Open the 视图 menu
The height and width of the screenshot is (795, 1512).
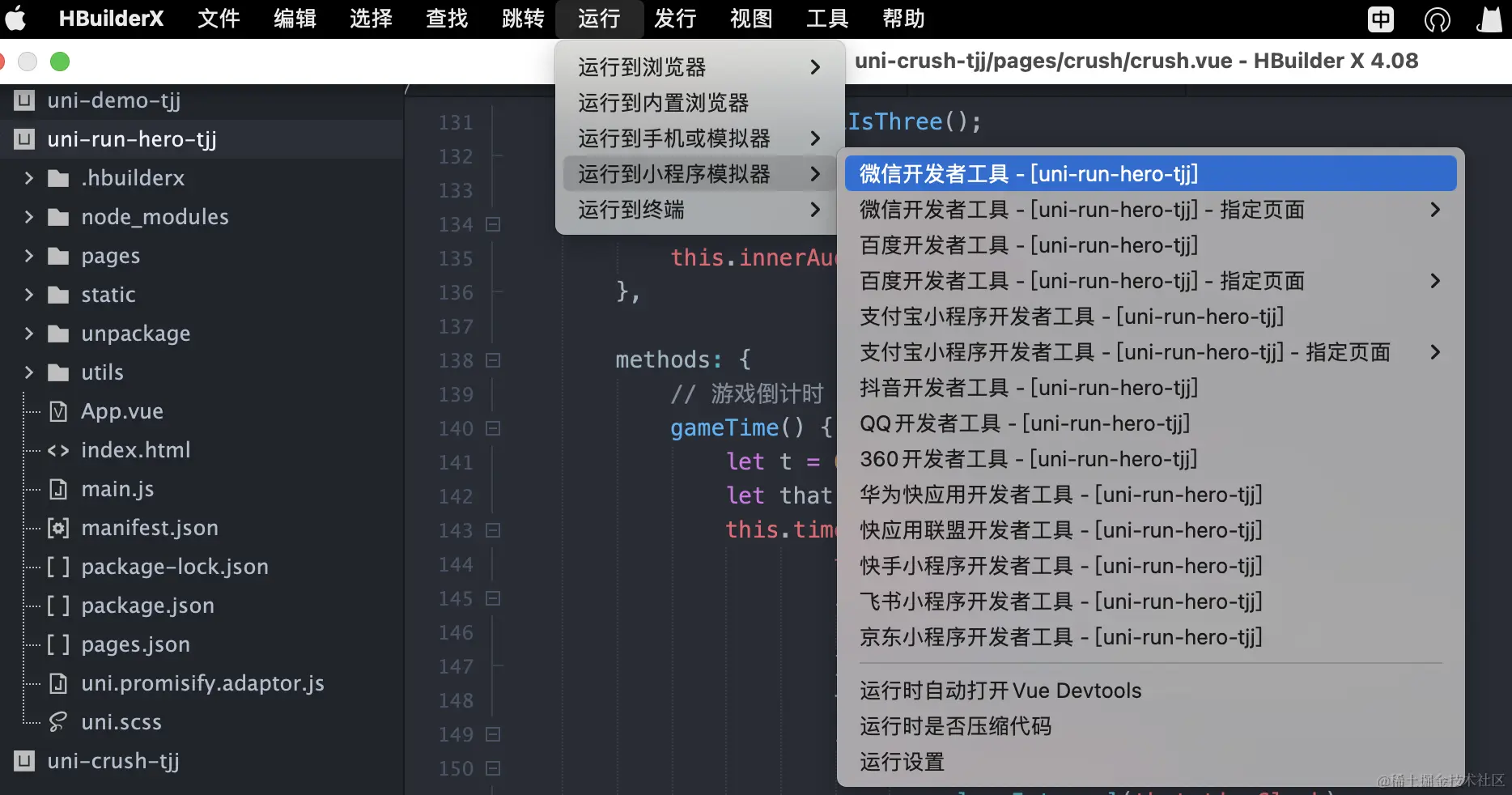(751, 19)
